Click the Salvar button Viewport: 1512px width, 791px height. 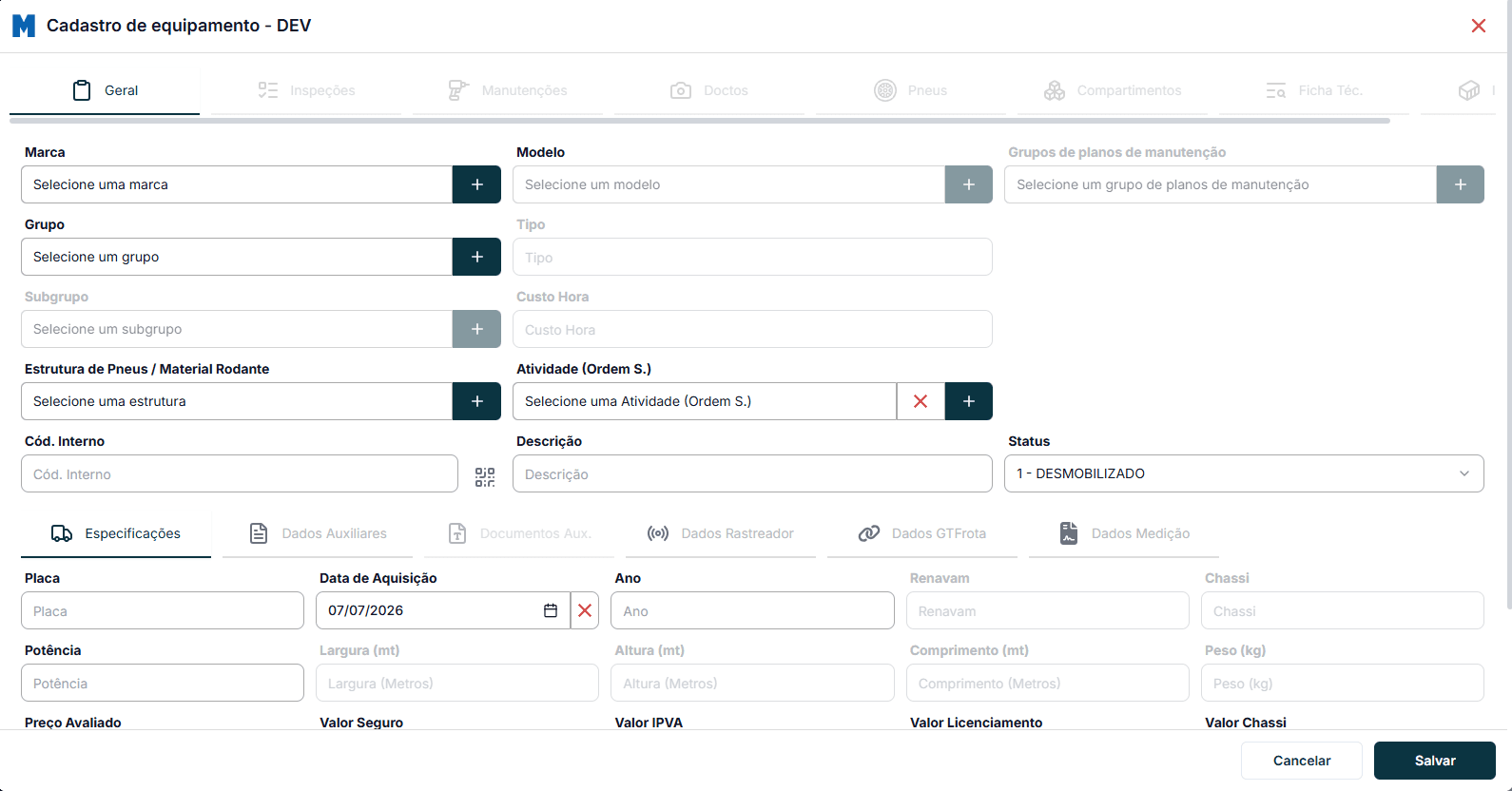pyautogui.click(x=1435, y=761)
